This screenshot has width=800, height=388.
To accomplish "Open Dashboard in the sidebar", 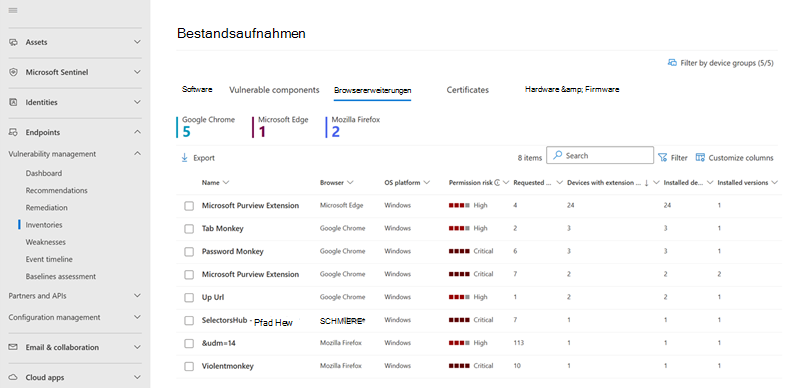I will coord(44,174).
